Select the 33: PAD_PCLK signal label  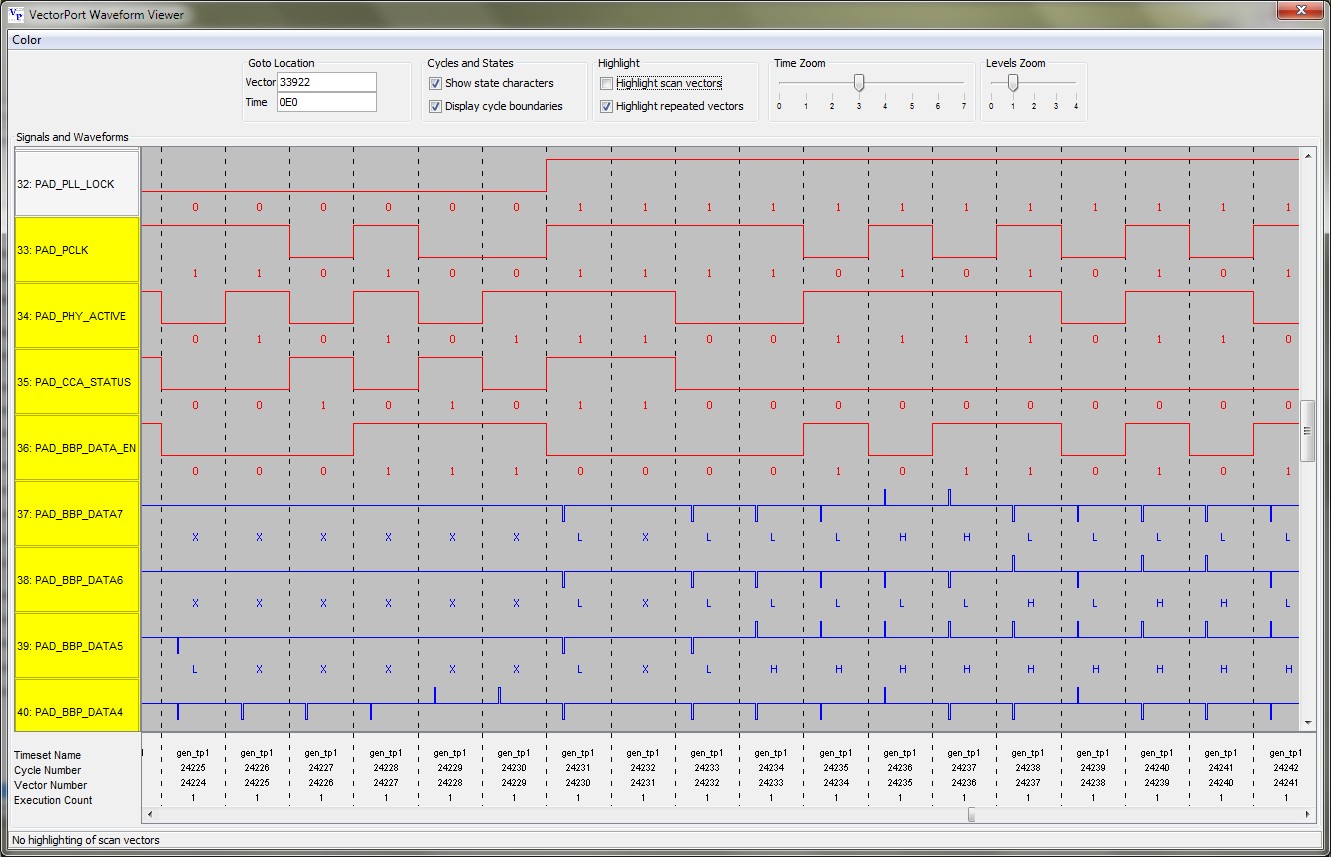(76, 250)
